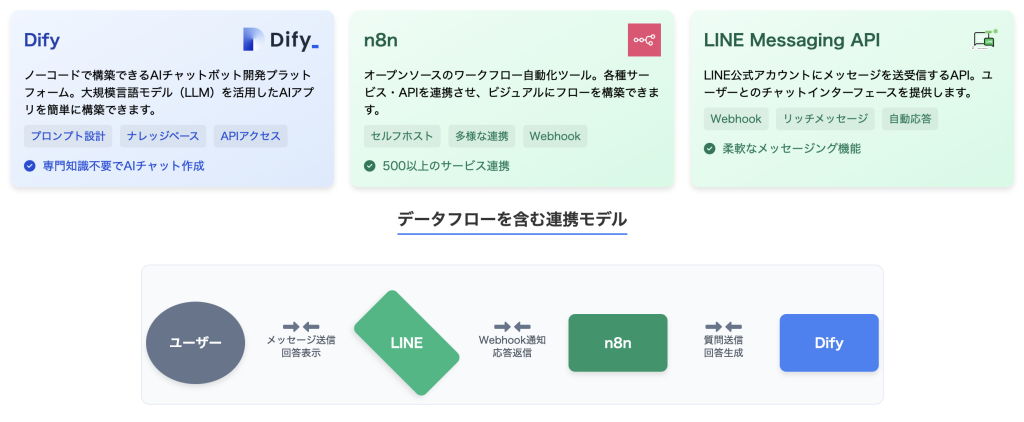Click the n8n pink logo icon

click(644, 40)
